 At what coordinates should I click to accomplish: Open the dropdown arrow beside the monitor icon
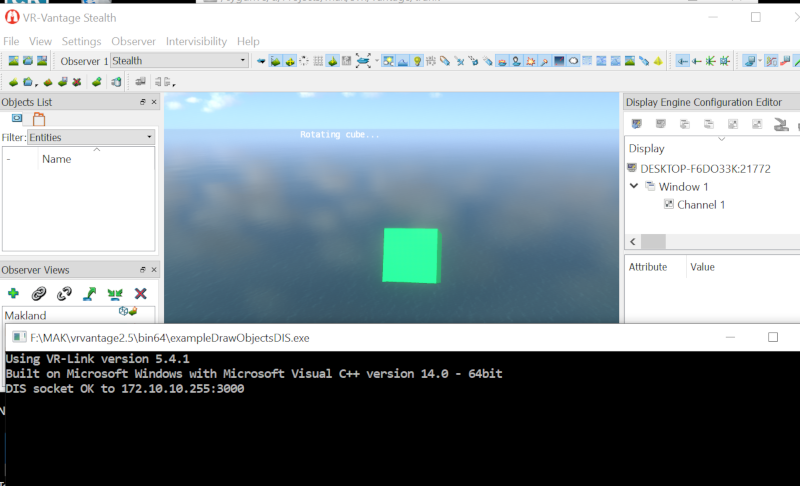coord(760,61)
